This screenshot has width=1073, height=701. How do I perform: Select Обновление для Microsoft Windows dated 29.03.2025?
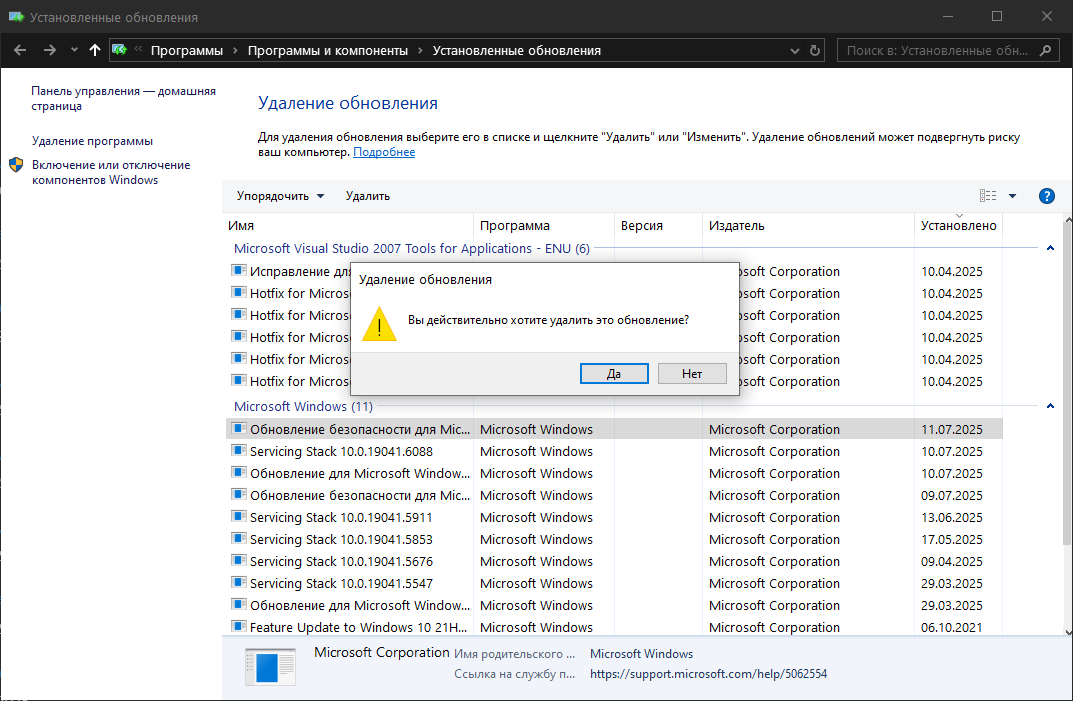[614, 605]
